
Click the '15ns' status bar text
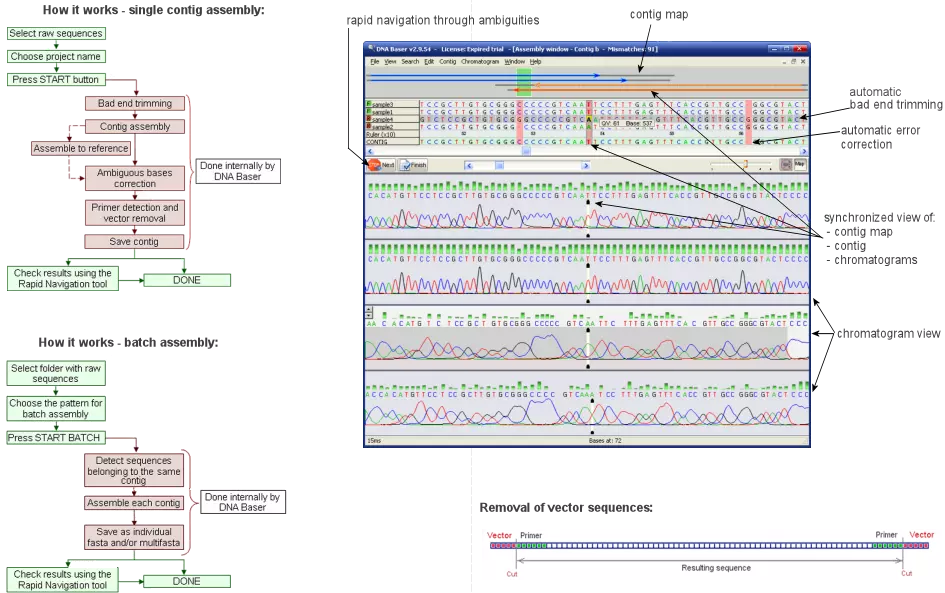(374, 441)
